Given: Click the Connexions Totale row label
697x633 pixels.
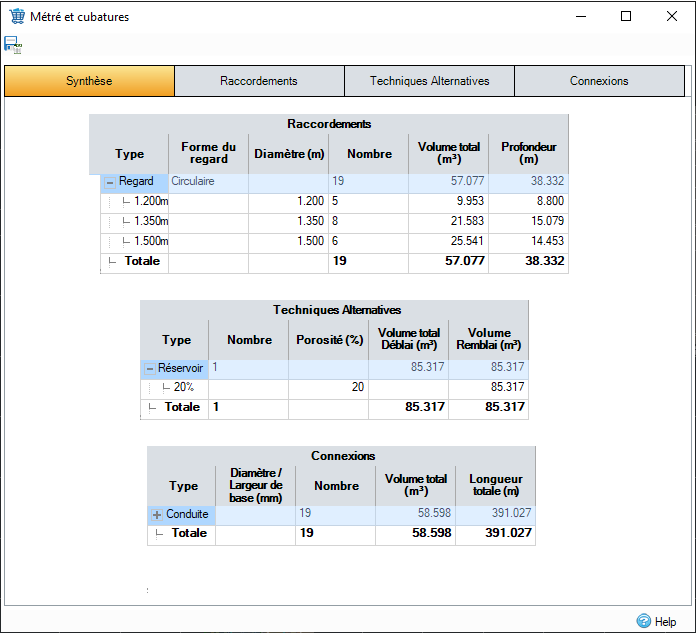Looking at the screenshot, I should click(x=189, y=533).
